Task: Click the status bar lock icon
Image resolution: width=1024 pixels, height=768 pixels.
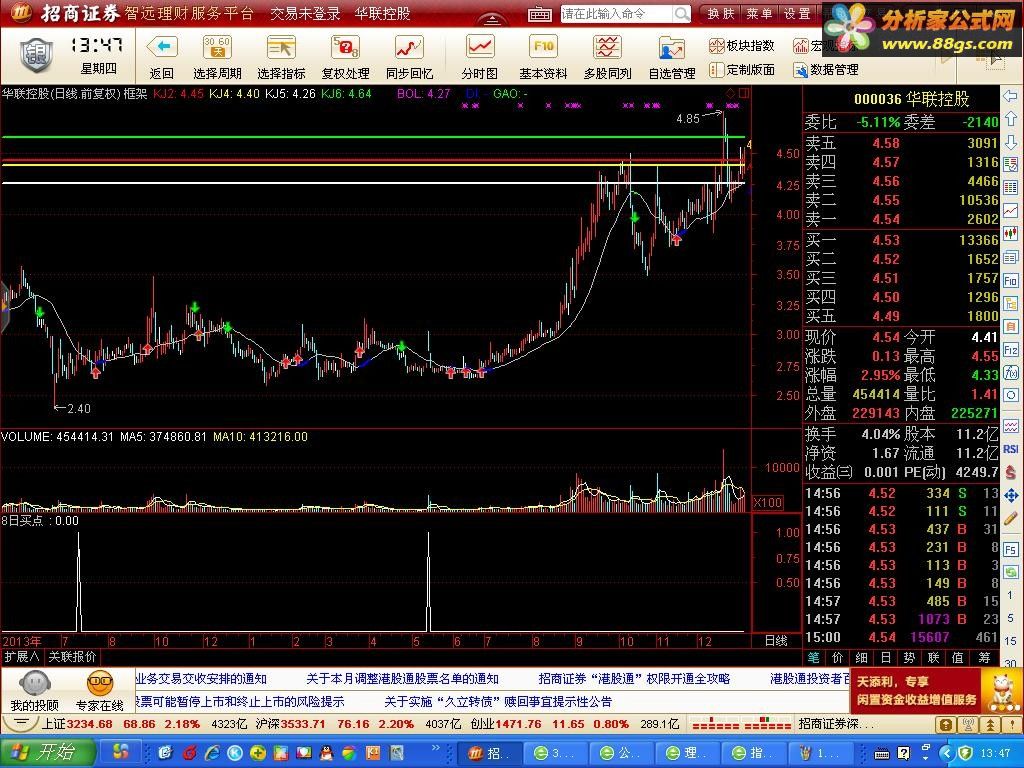Action: pos(946,724)
